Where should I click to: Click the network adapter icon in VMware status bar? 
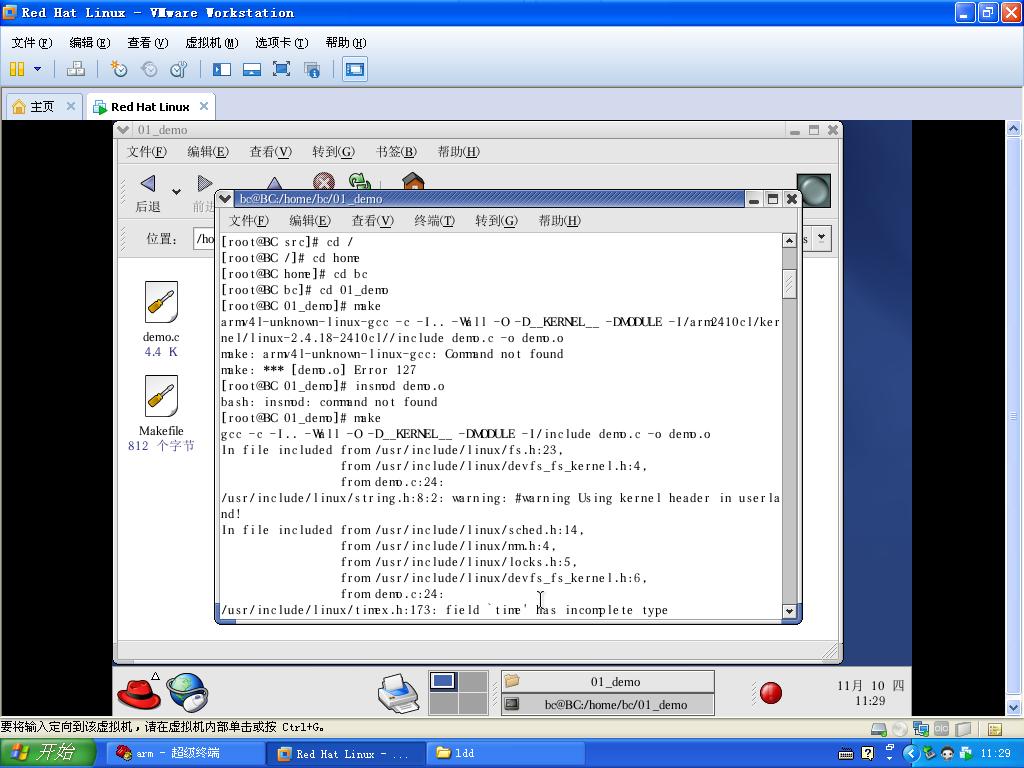pyautogui.click(x=921, y=729)
